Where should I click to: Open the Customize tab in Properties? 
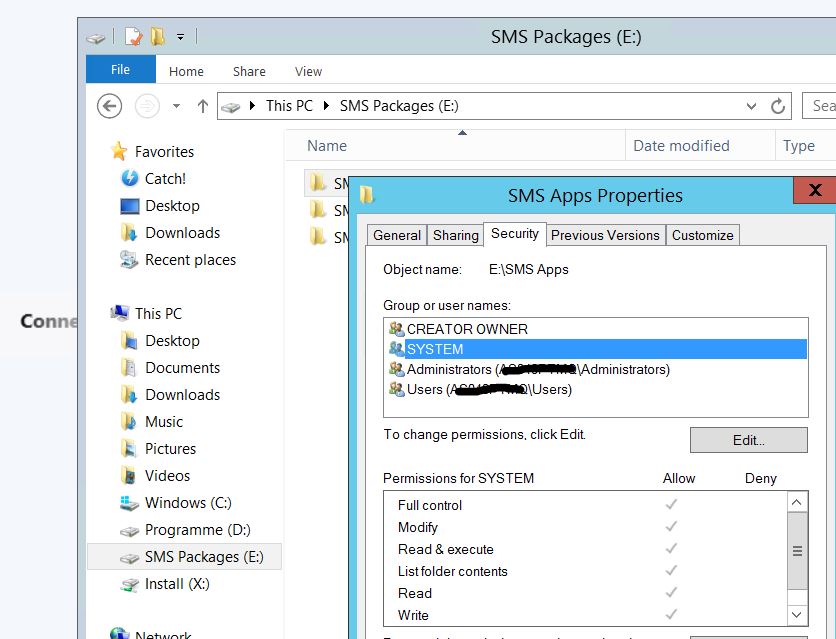702,235
